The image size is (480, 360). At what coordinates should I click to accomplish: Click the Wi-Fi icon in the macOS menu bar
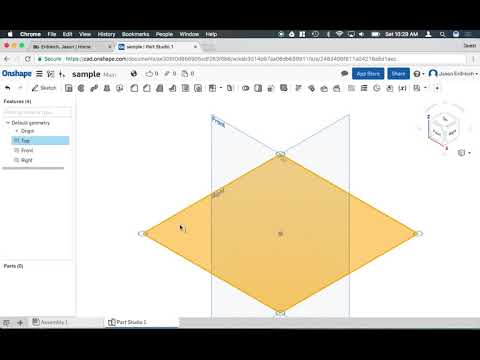point(339,34)
